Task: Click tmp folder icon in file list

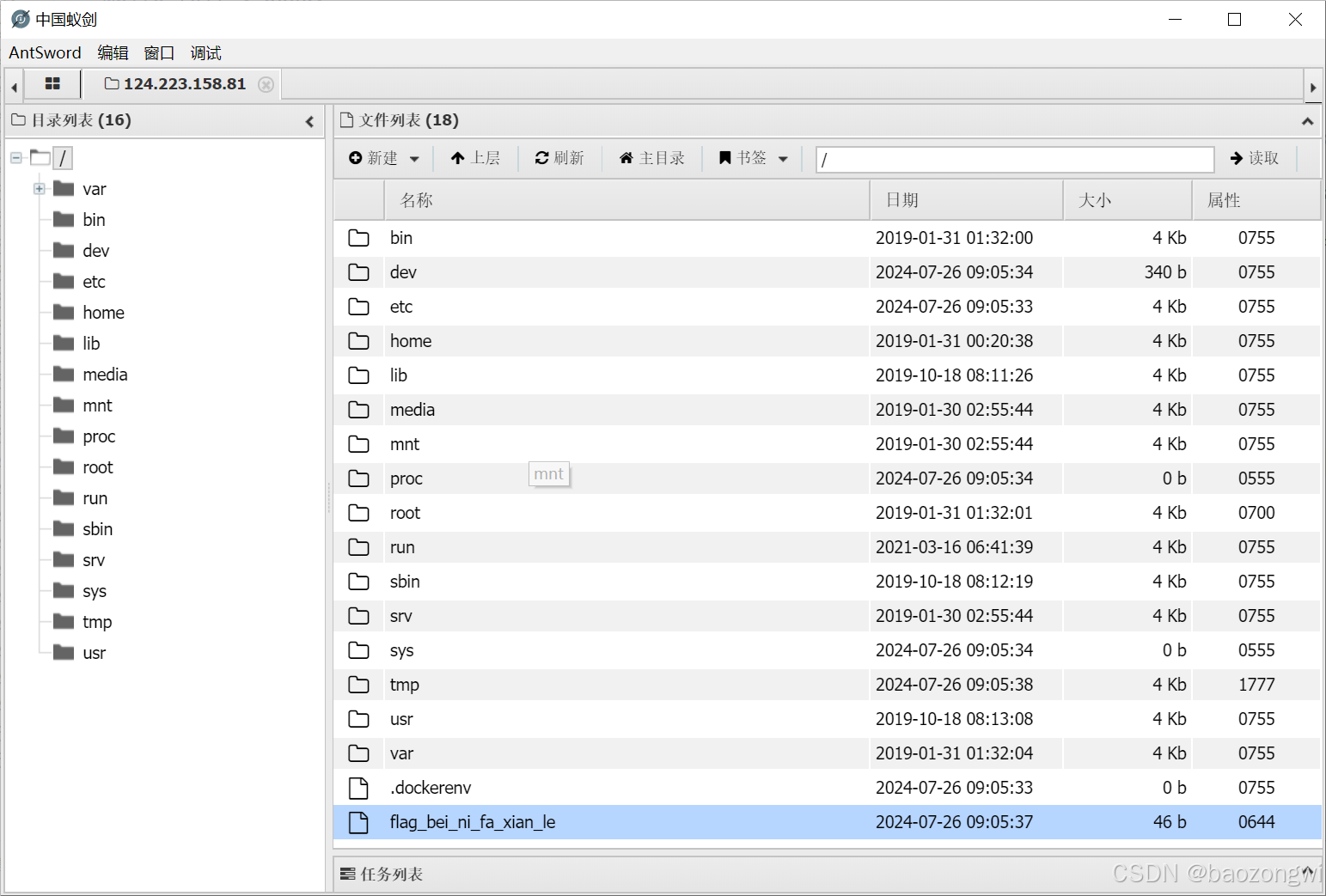Action: [358, 685]
